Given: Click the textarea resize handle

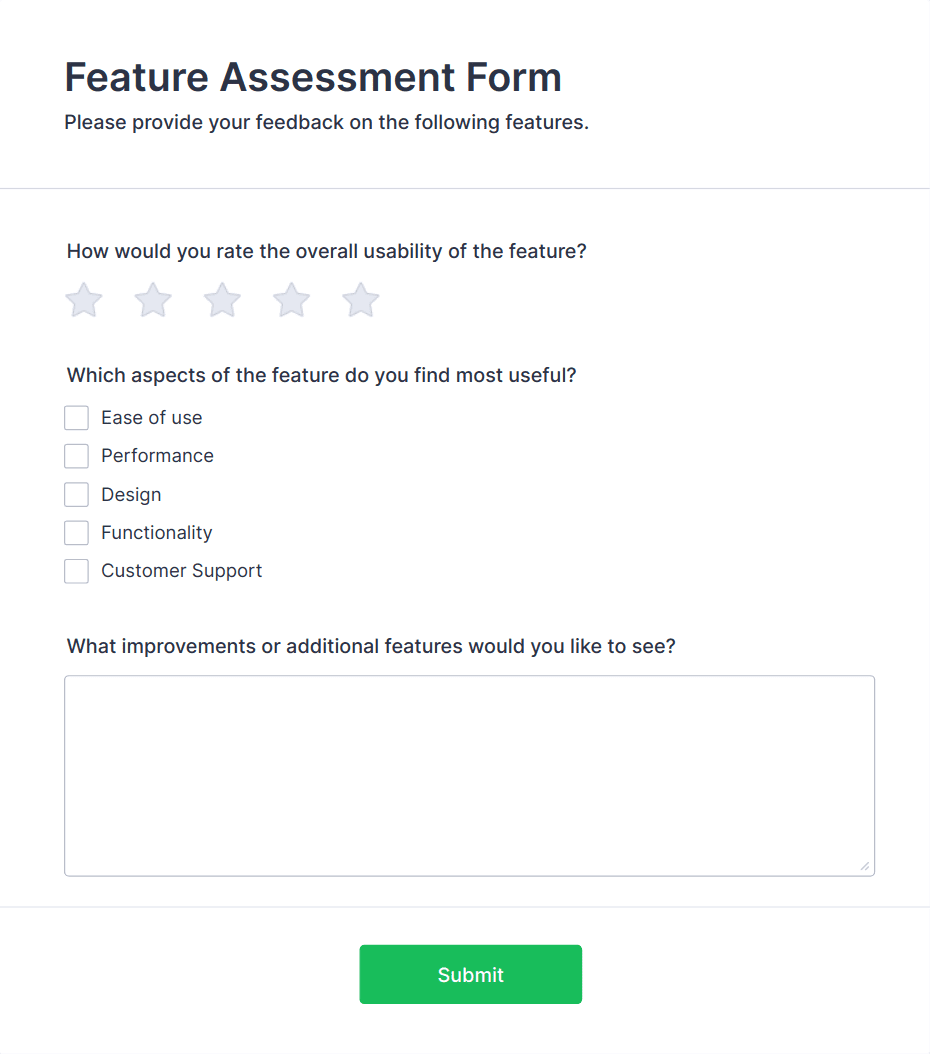Looking at the screenshot, I should point(866,866).
